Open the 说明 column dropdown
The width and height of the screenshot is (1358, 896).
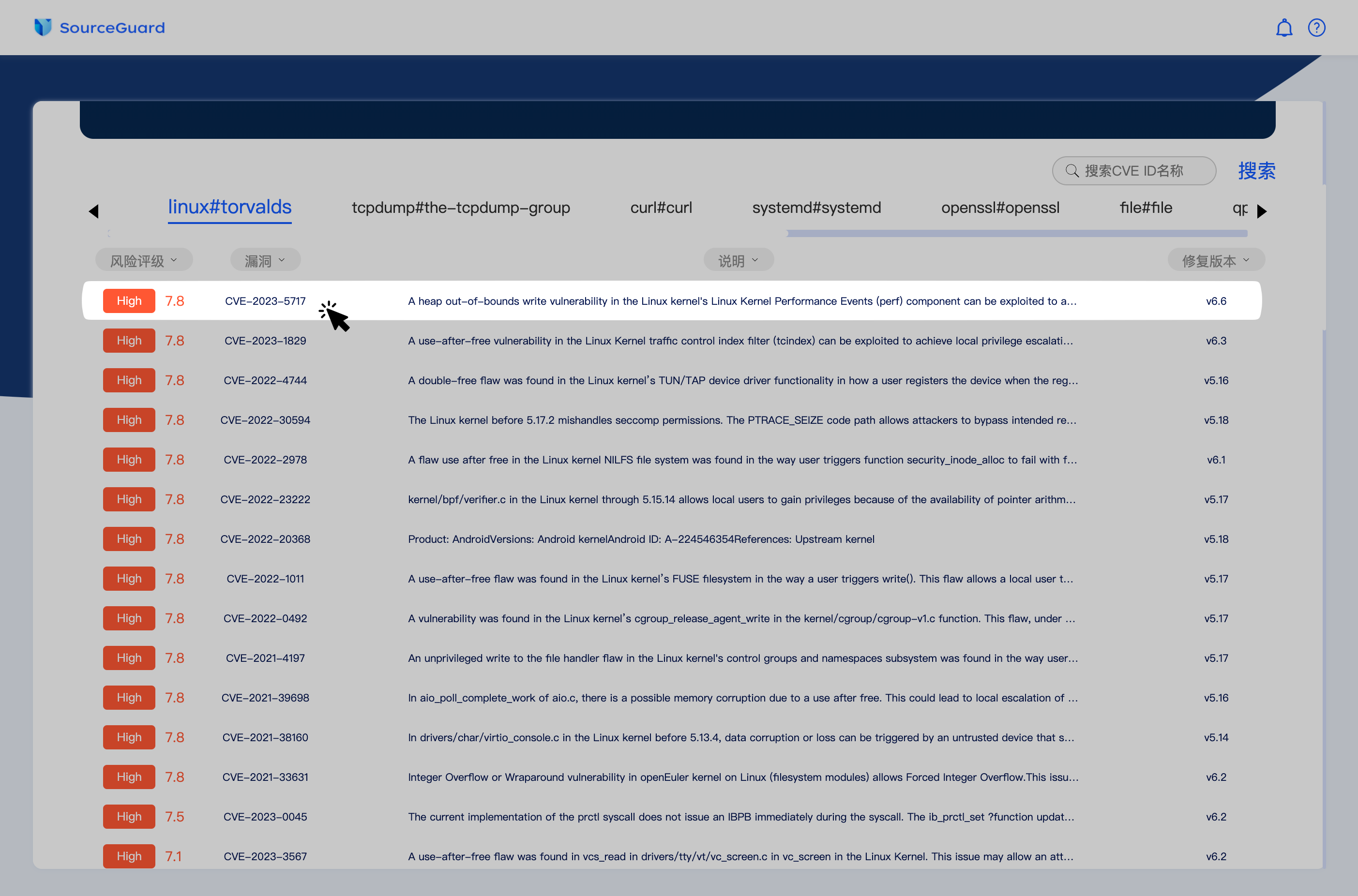pyautogui.click(x=738, y=261)
